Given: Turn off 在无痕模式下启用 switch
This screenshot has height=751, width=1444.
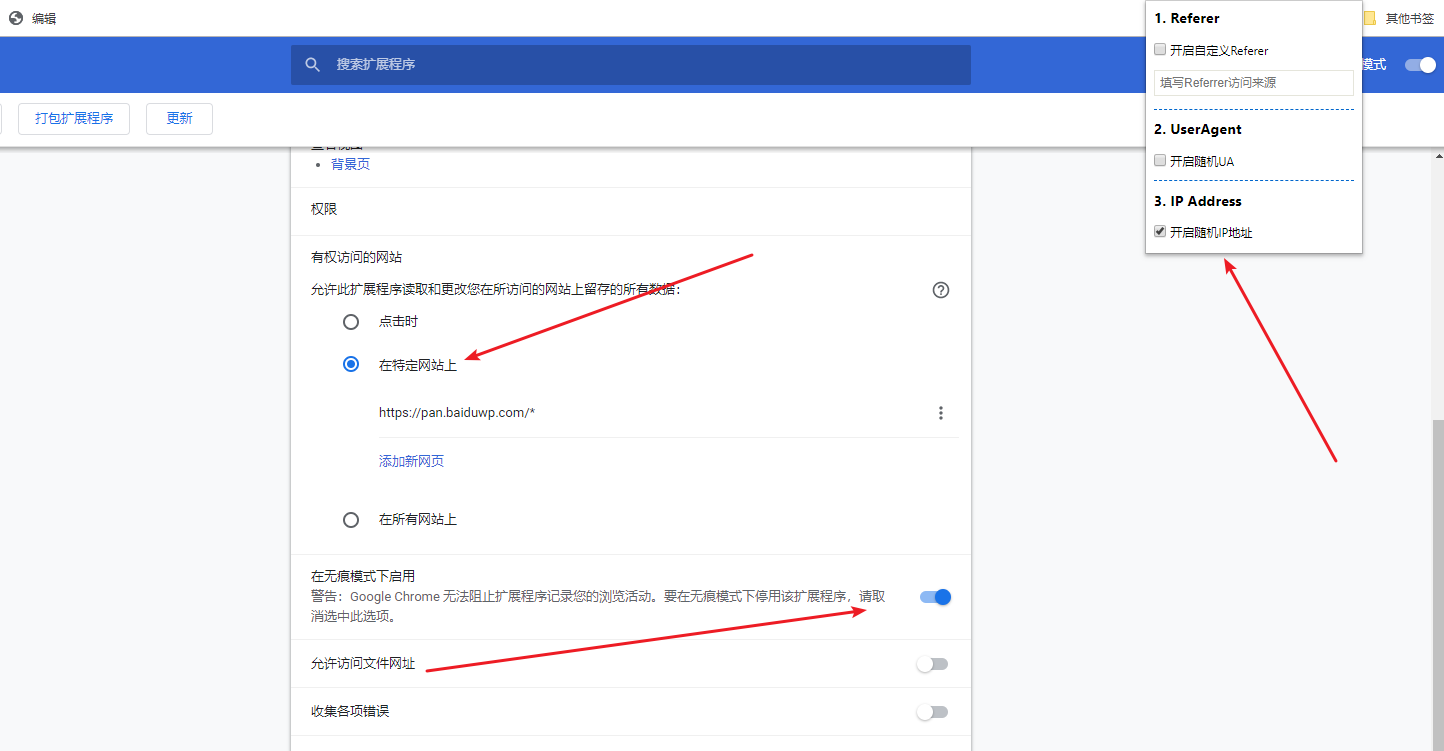Looking at the screenshot, I should (935, 597).
